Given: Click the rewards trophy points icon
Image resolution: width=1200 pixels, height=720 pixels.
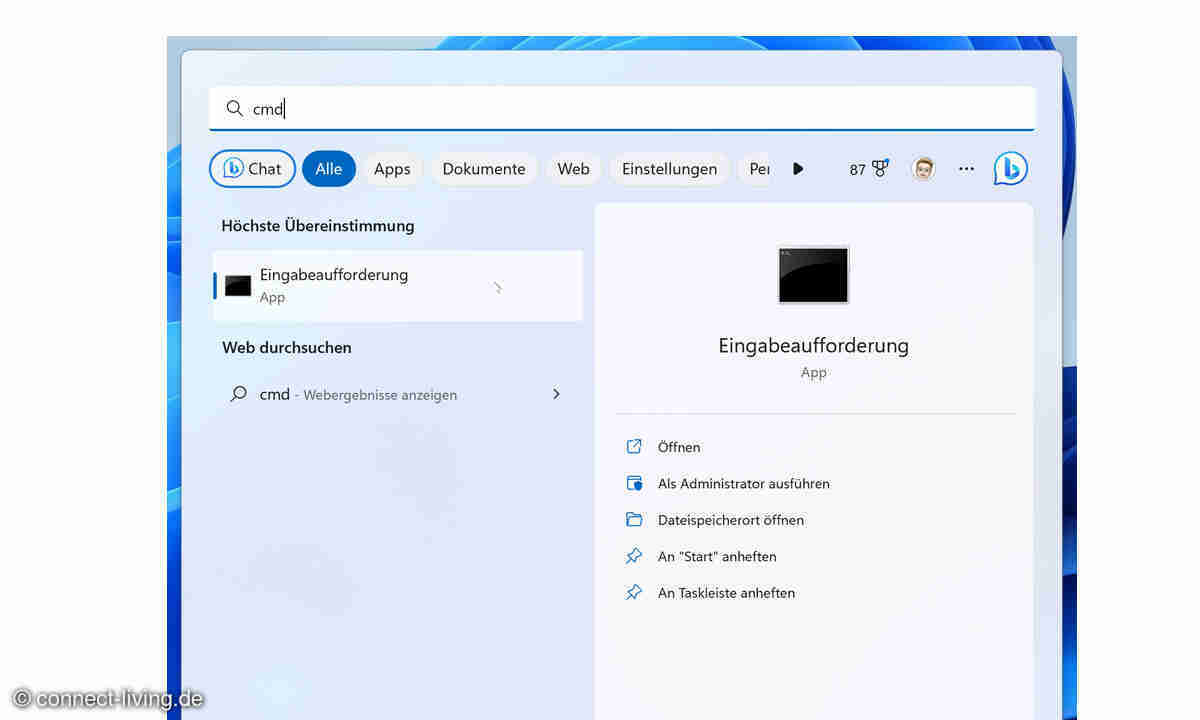Looking at the screenshot, I should (x=879, y=169).
